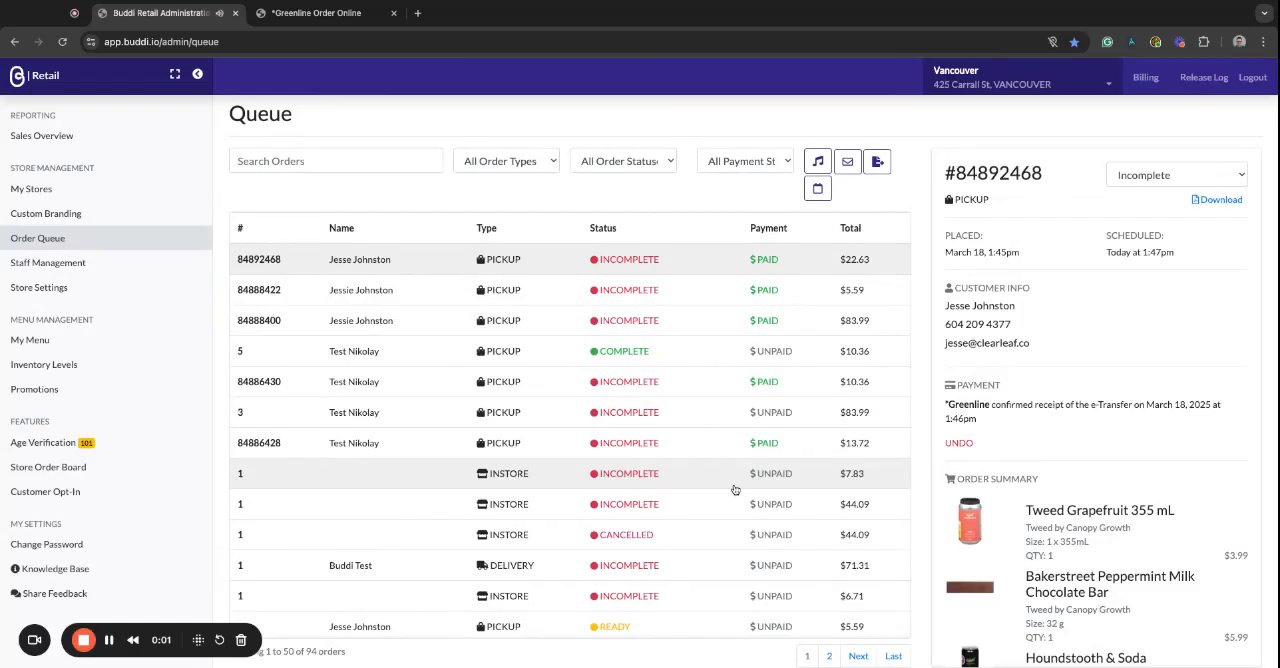Open My Stores in sidebar

click(31, 189)
